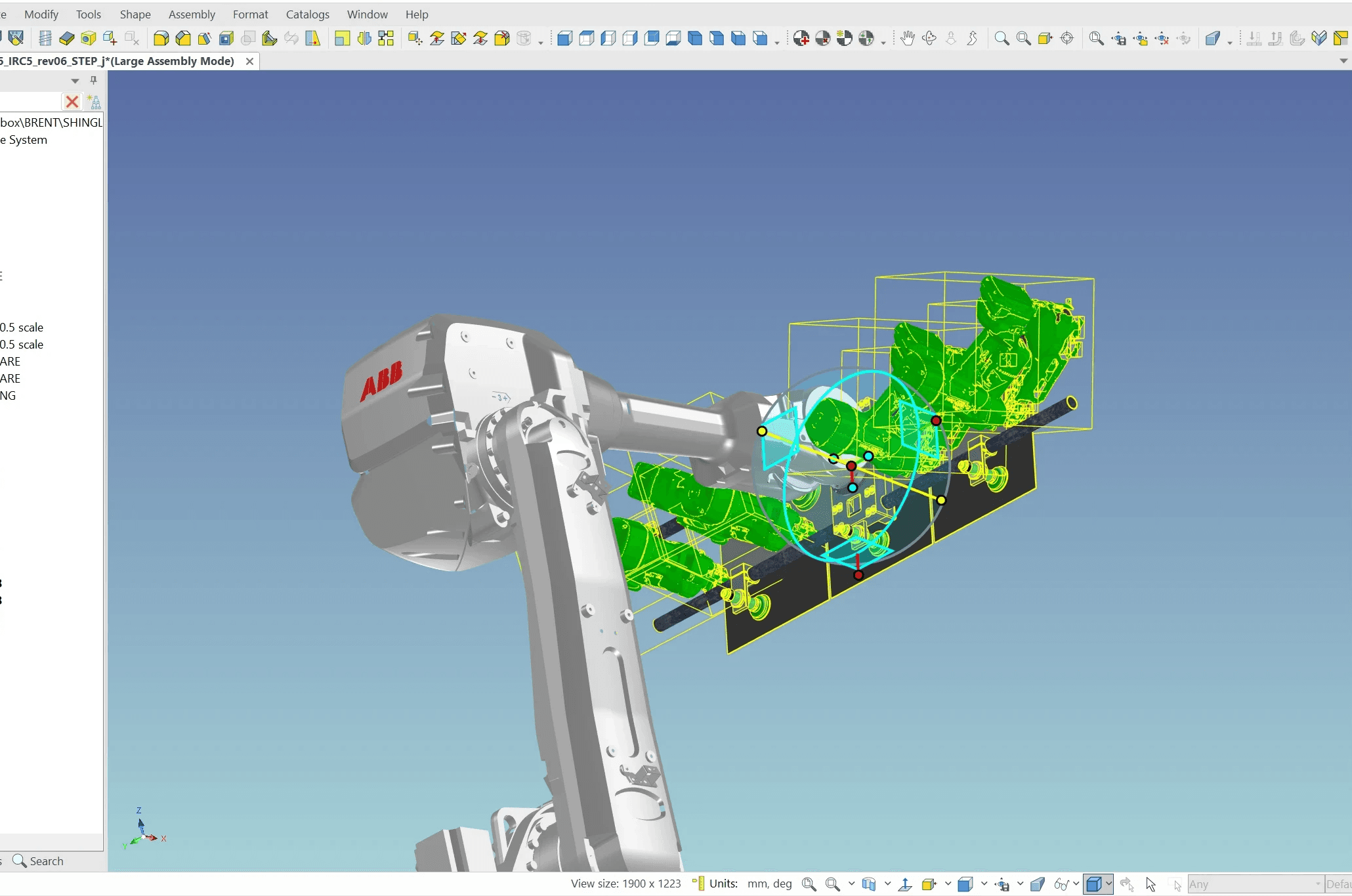This screenshot has width=1352, height=896.
Task: Expand the document tabs list arrow
Action: coord(1343,61)
